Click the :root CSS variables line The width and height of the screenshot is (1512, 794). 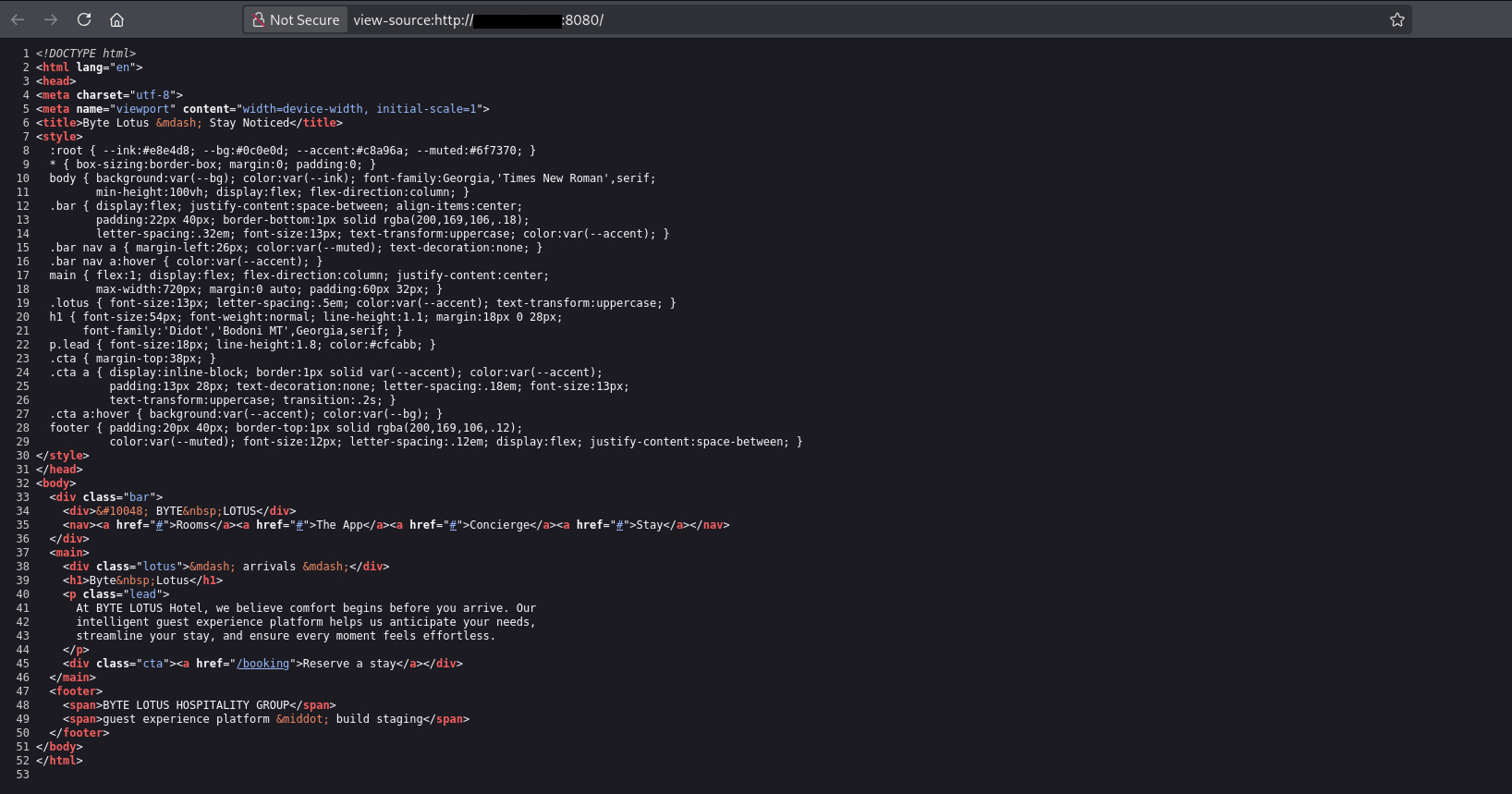(293, 151)
